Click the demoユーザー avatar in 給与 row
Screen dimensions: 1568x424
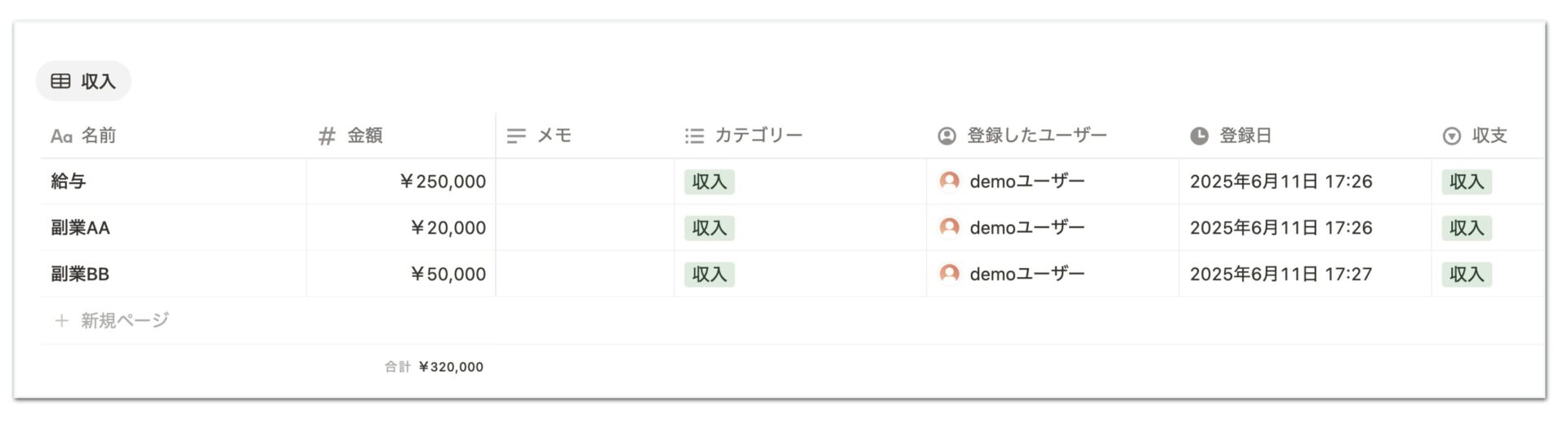point(949,181)
